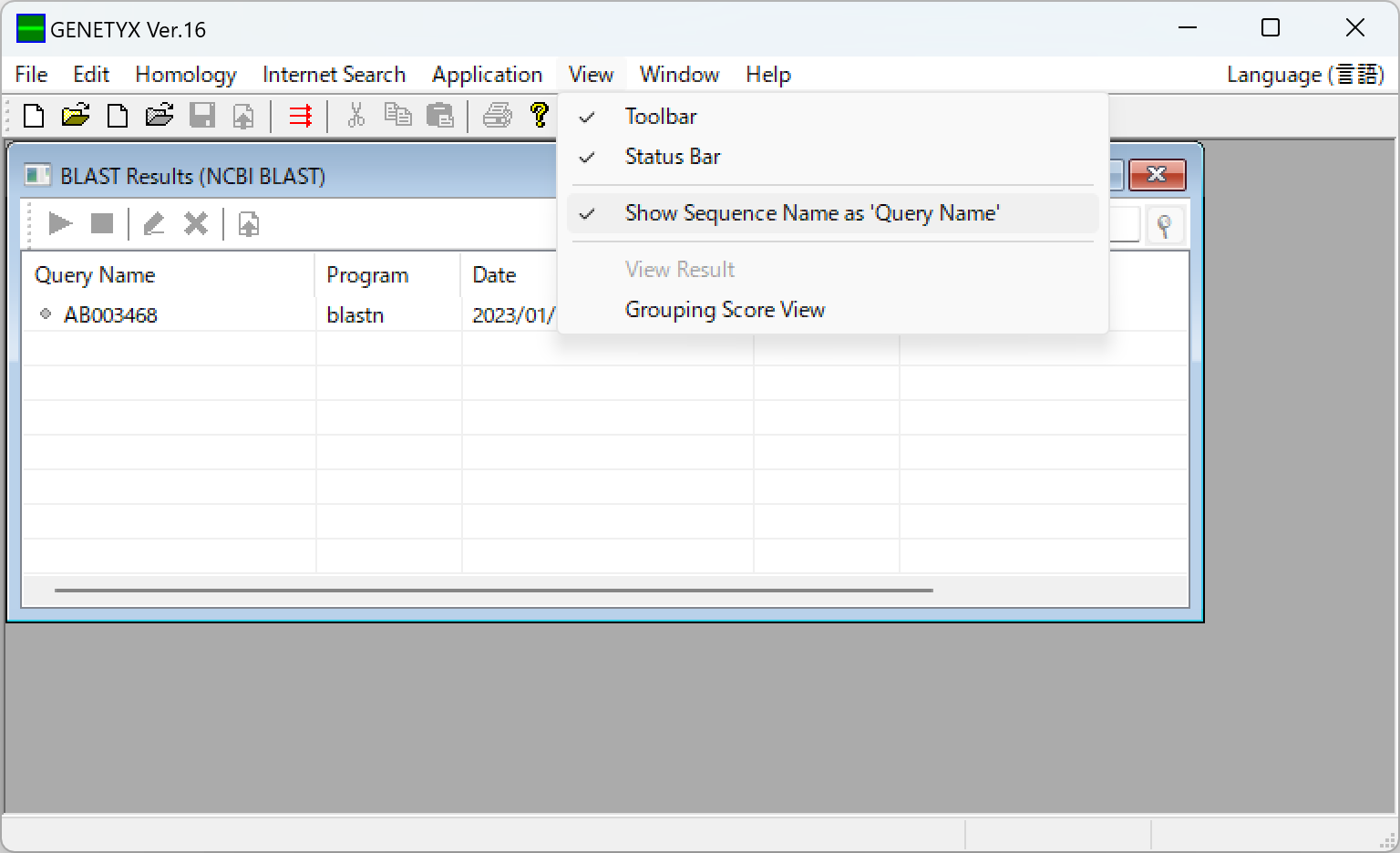Screen dimensions: 1400x853
Task: Click the gray open folder icon
Action: [160, 116]
